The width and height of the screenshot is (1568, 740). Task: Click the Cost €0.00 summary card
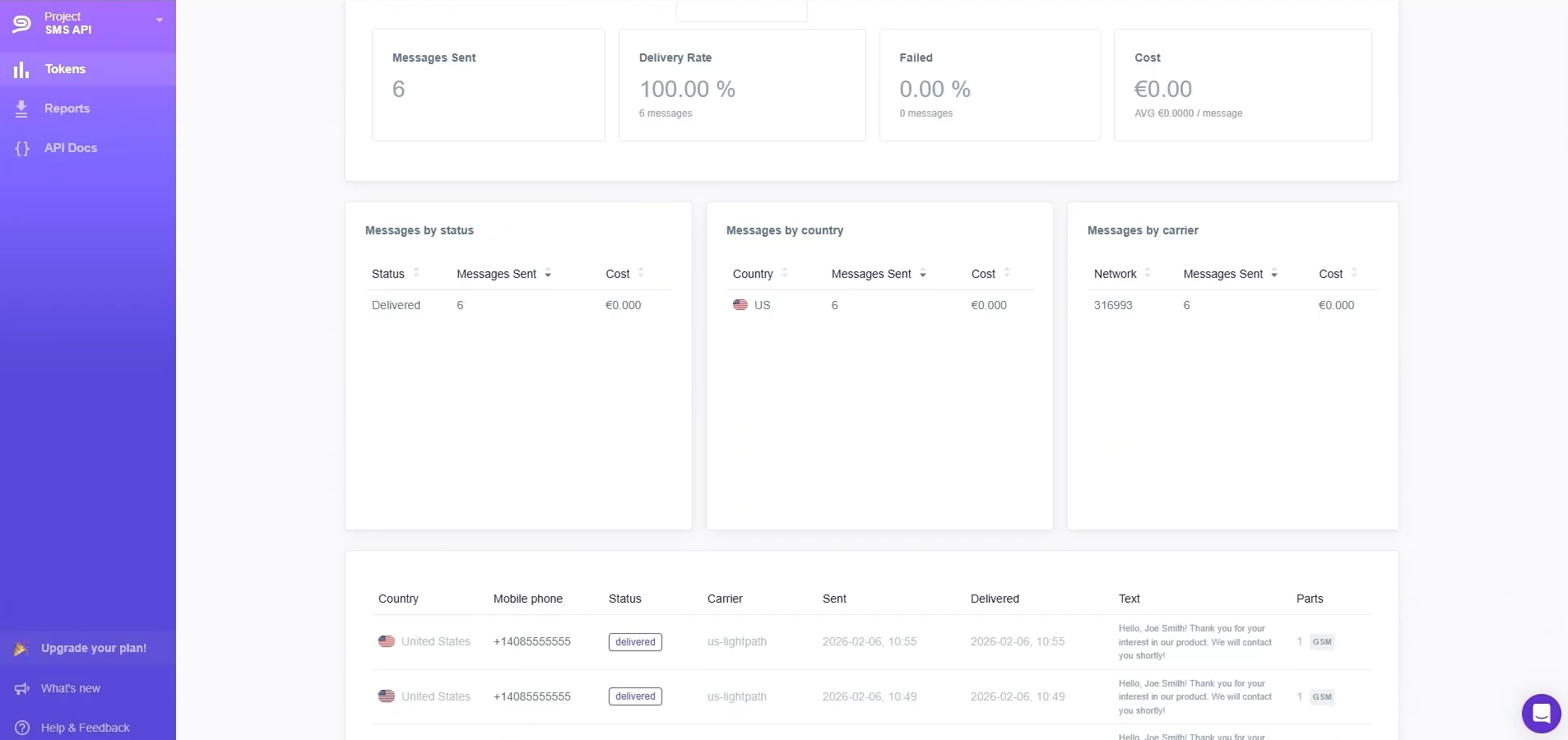pos(1243,86)
